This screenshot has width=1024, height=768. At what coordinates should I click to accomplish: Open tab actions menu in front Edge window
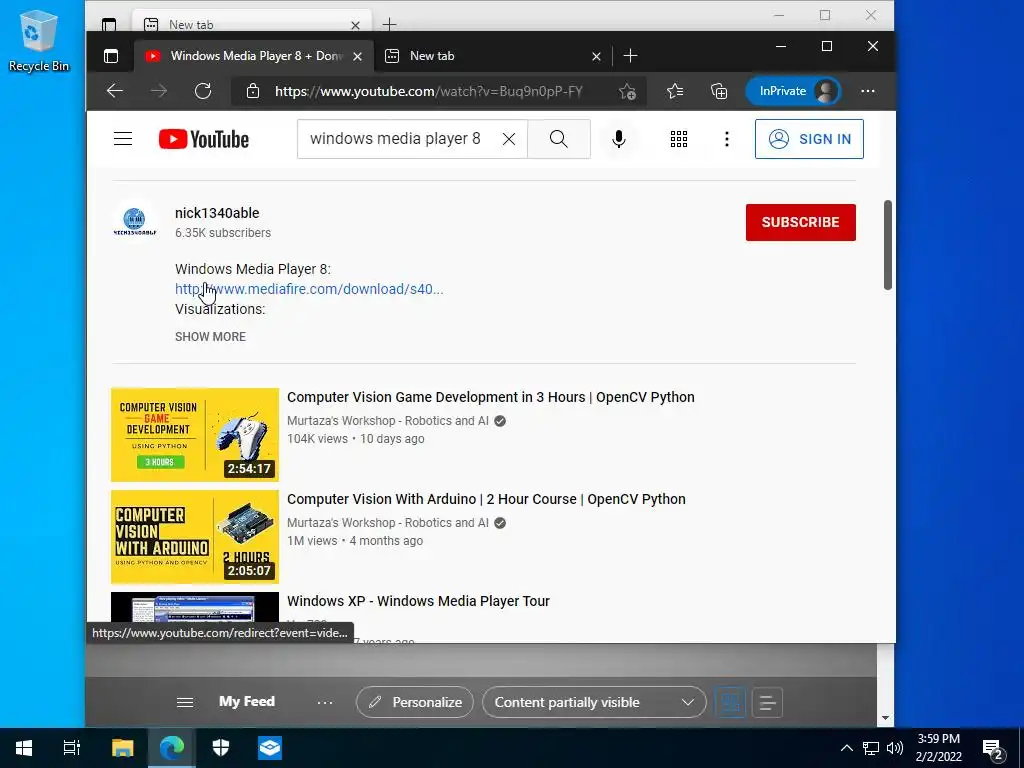111,56
